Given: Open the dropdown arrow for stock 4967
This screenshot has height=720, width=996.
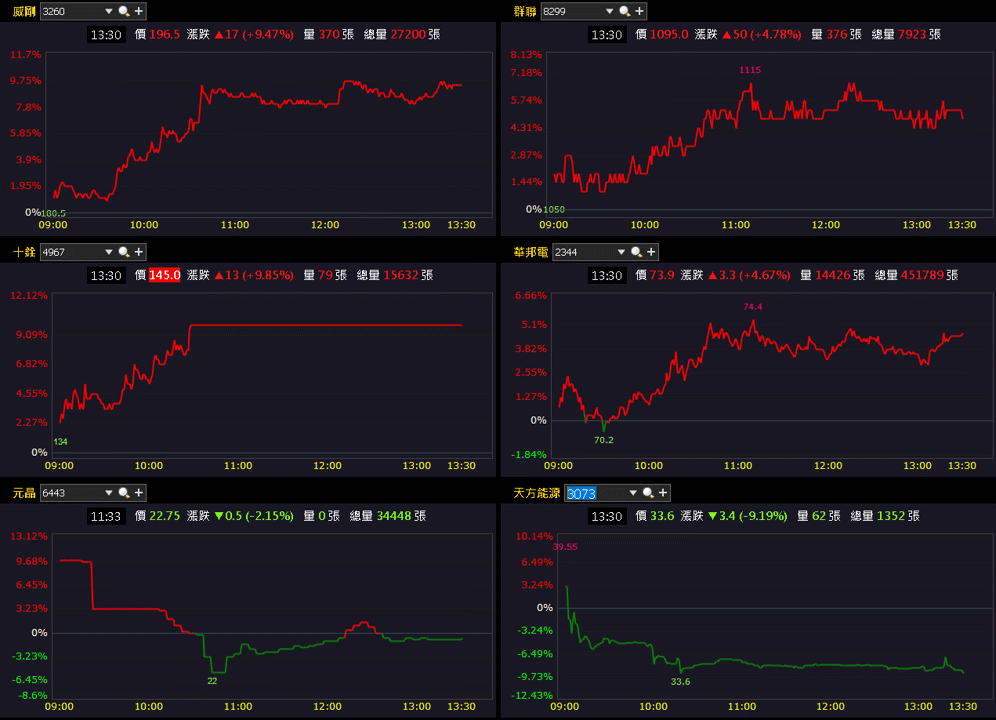Looking at the screenshot, I should 109,252.
